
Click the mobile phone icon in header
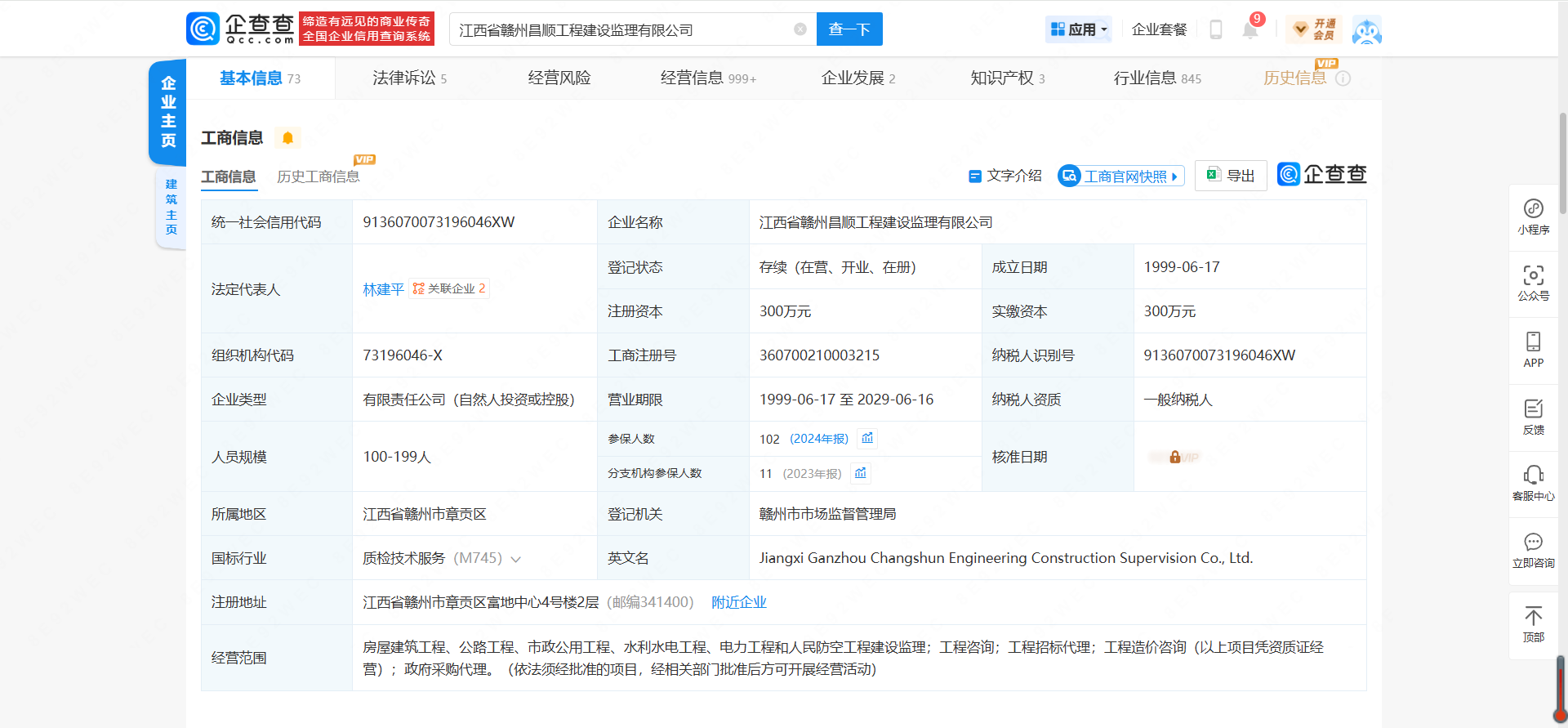(x=1215, y=30)
